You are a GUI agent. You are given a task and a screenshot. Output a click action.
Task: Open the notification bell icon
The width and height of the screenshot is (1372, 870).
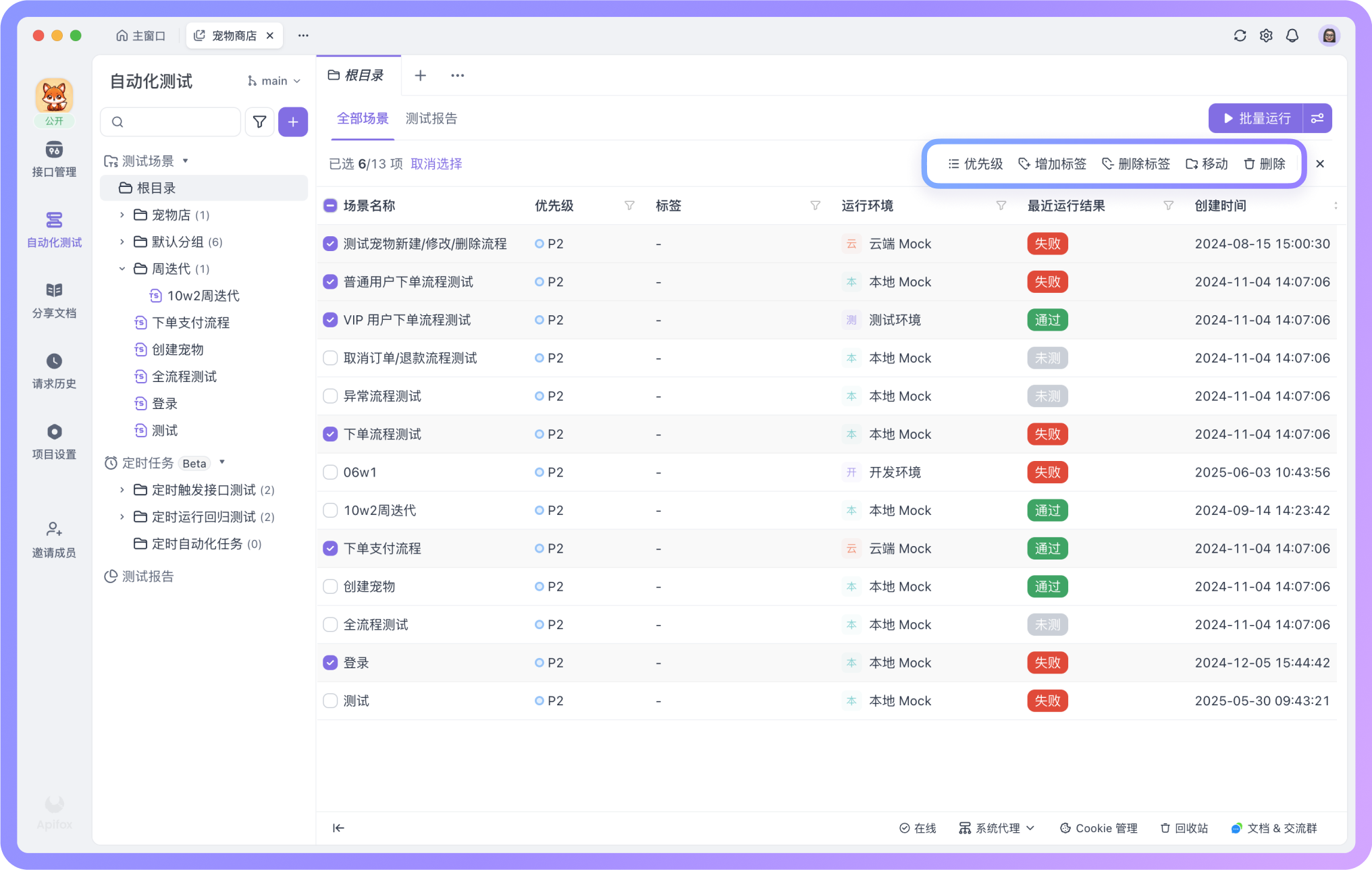tap(1292, 36)
